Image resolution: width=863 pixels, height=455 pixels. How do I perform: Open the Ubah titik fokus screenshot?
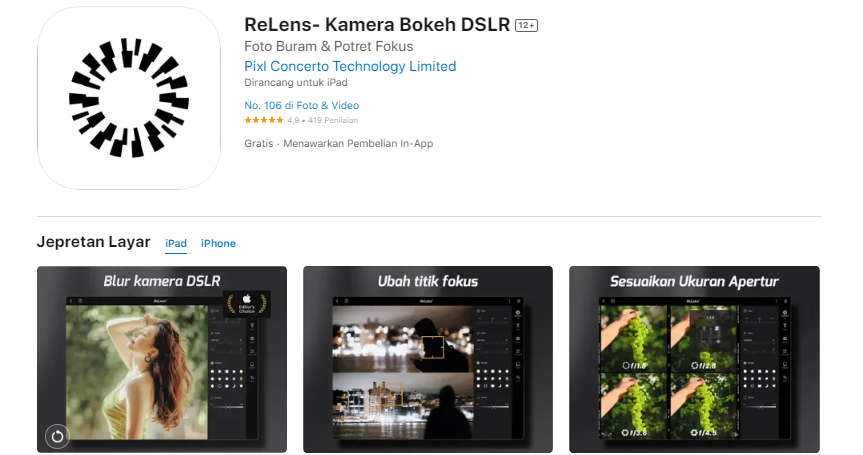(x=428, y=359)
